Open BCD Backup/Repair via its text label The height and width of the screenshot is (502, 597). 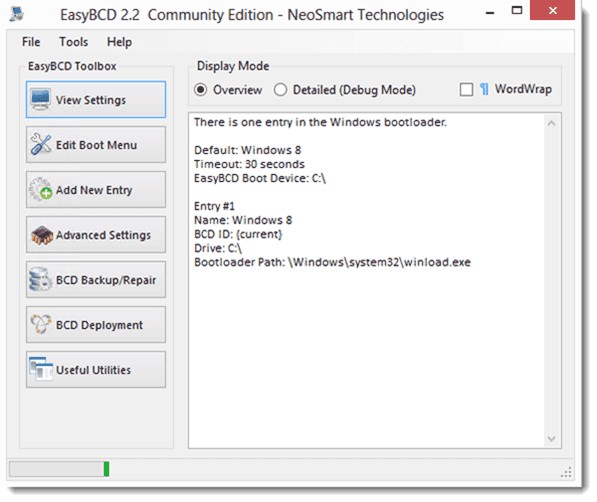pyautogui.click(x=106, y=280)
